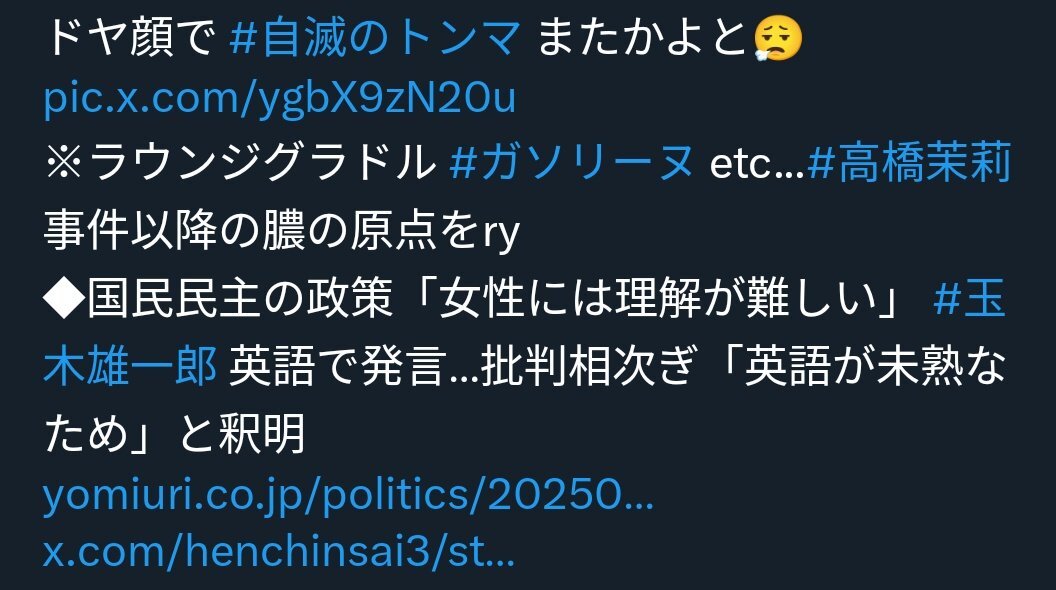This screenshot has height=590, width=1056.
Task: Click the '◆国民民主の政策' text
Action: (x=218, y=298)
